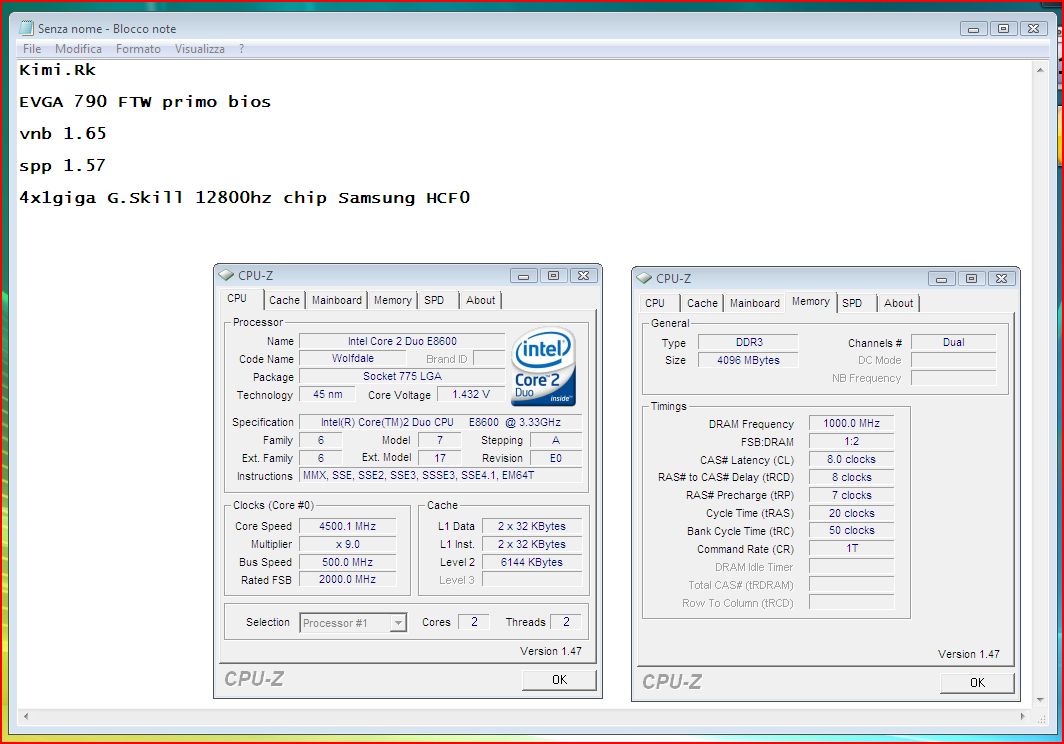Click the Notepad horizontal scrollbar left arrow
This screenshot has width=1064, height=744.
(26, 716)
